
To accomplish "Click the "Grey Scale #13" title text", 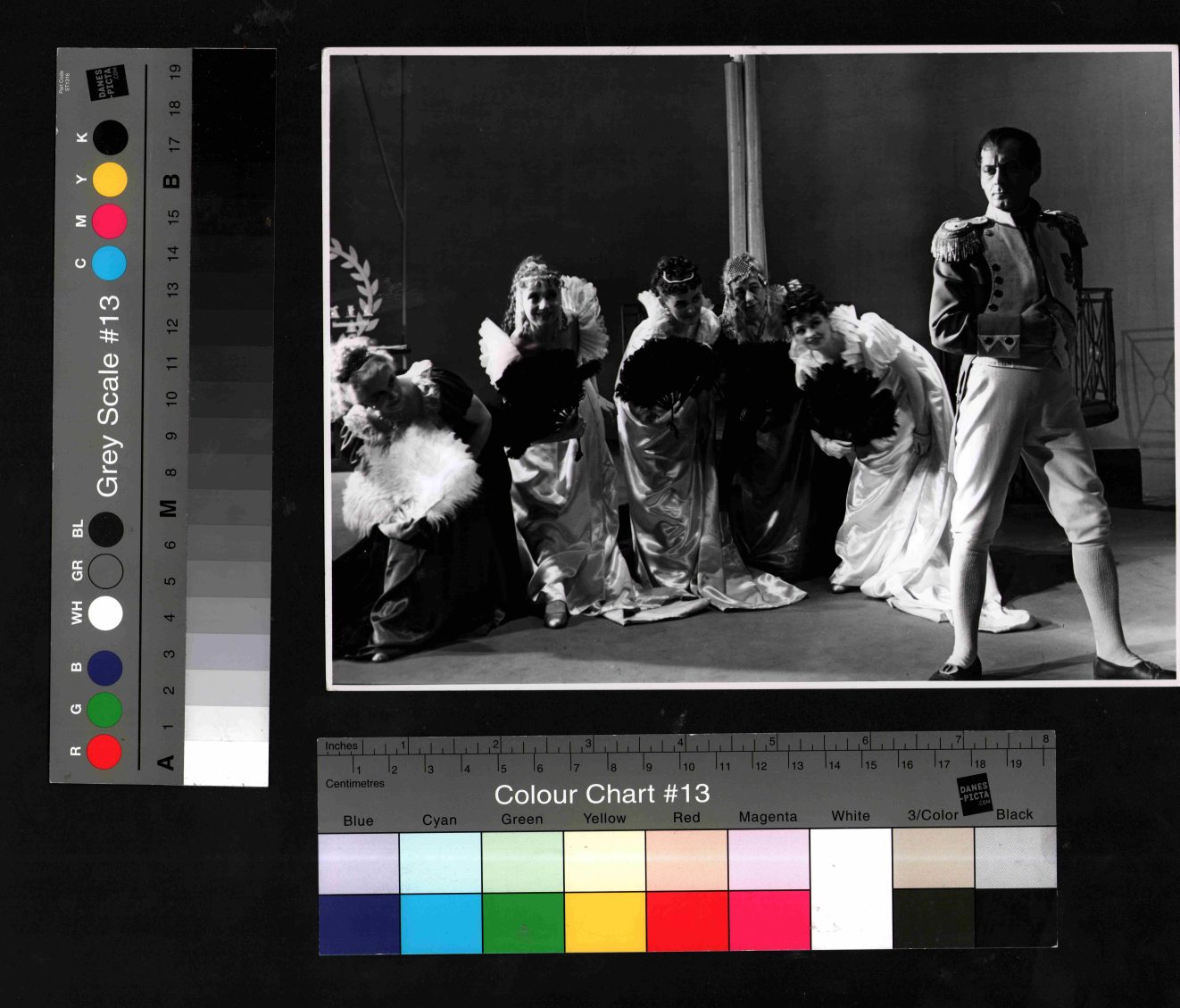I will (x=108, y=396).
